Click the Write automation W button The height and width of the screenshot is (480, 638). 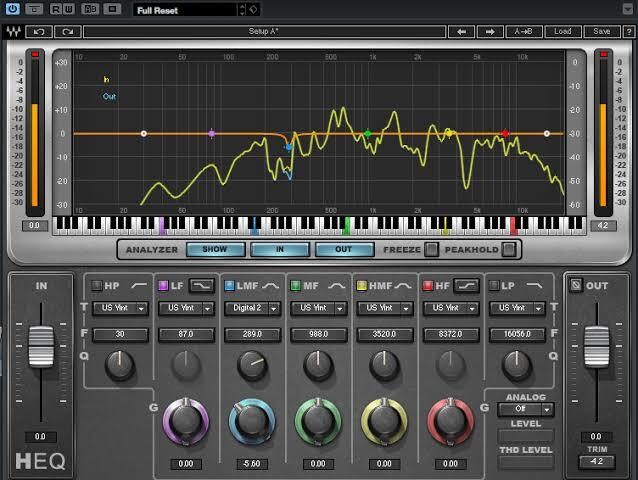(x=68, y=9)
